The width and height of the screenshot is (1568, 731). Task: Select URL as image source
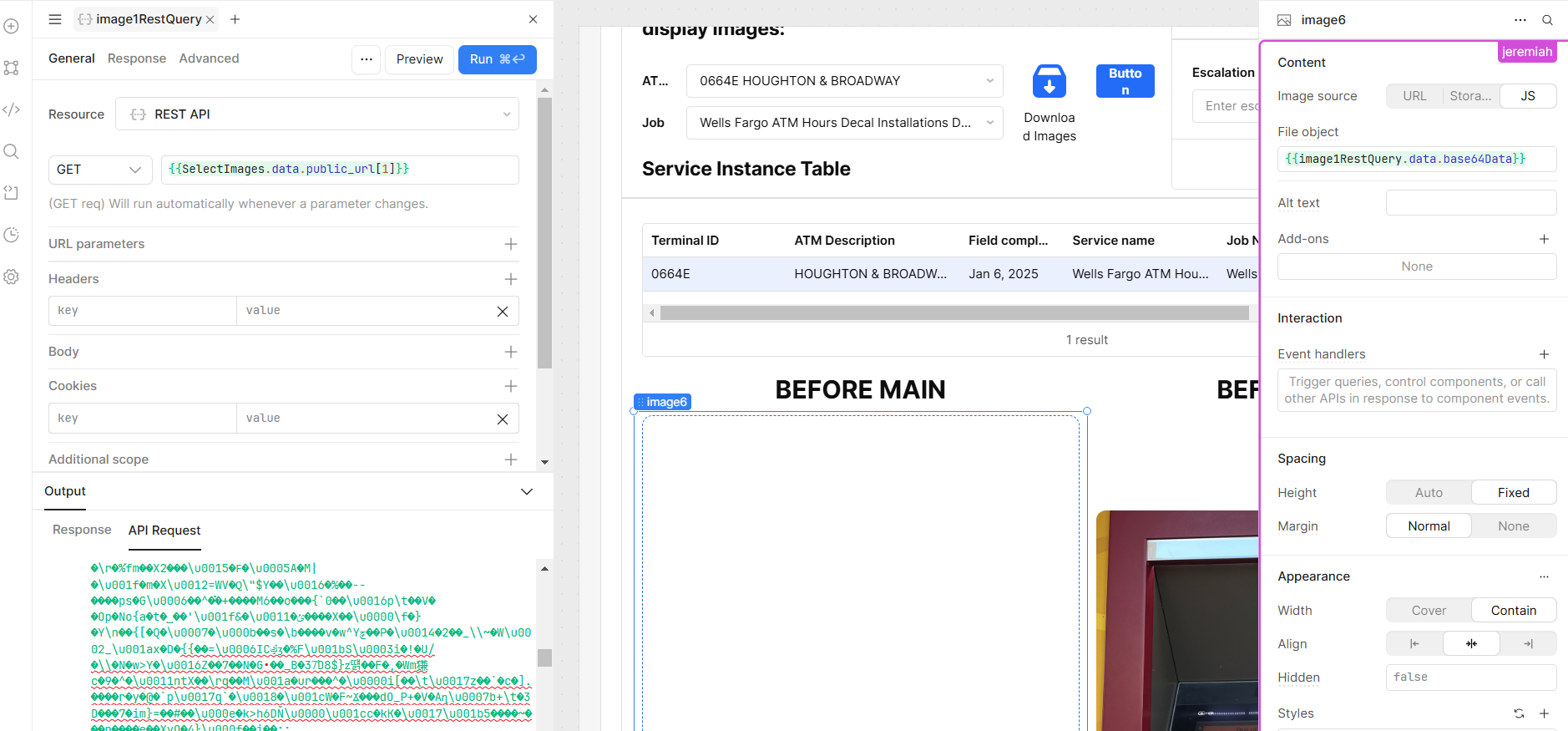pos(1414,96)
